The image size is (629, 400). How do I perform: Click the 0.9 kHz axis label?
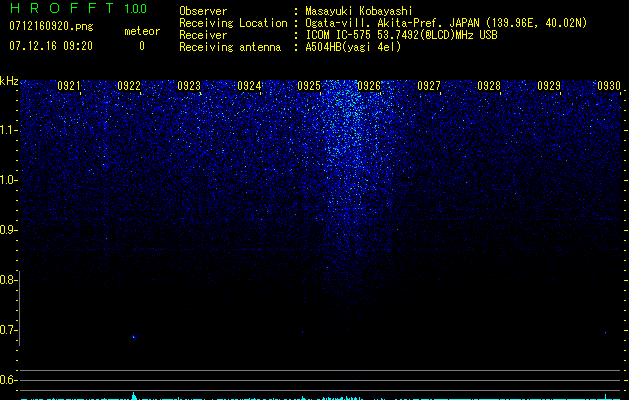click(7, 230)
